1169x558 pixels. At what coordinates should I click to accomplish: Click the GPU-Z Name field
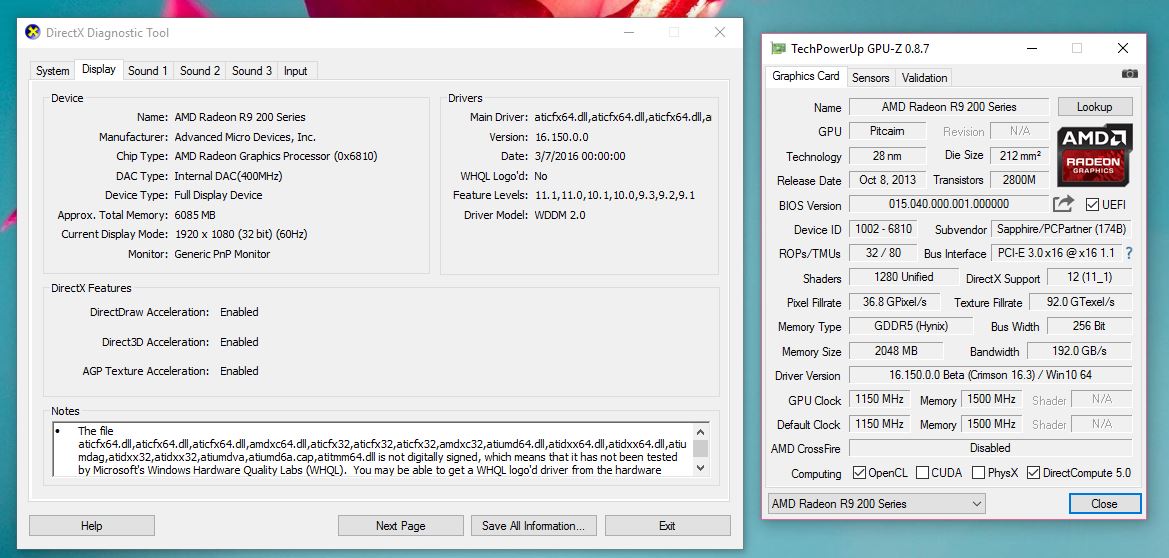948,107
